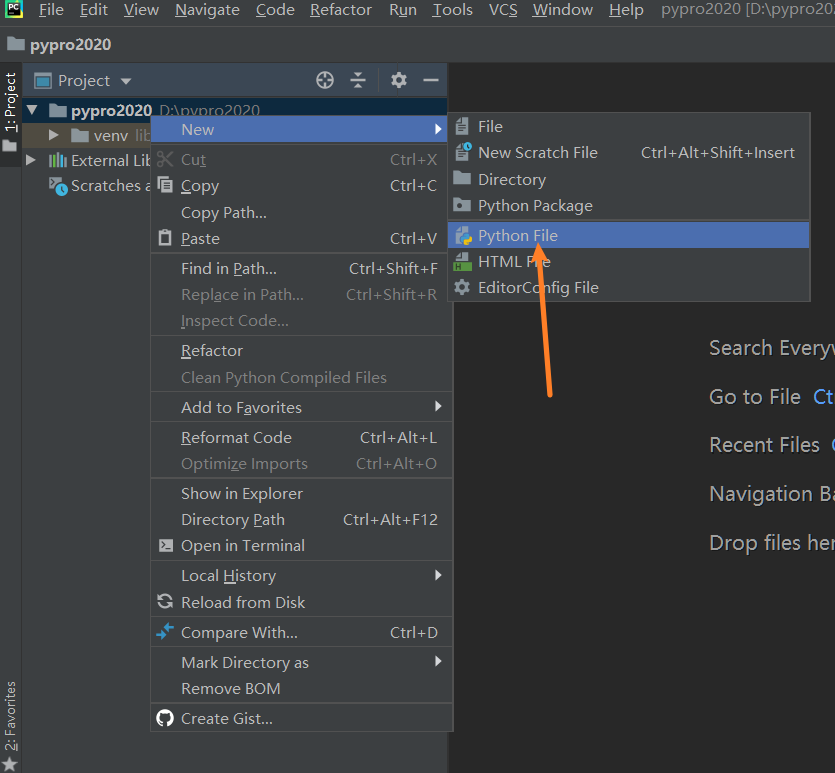Viewport: 835px width, 773px height.
Task: Click the File icon in New submenu
Action: point(462,127)
